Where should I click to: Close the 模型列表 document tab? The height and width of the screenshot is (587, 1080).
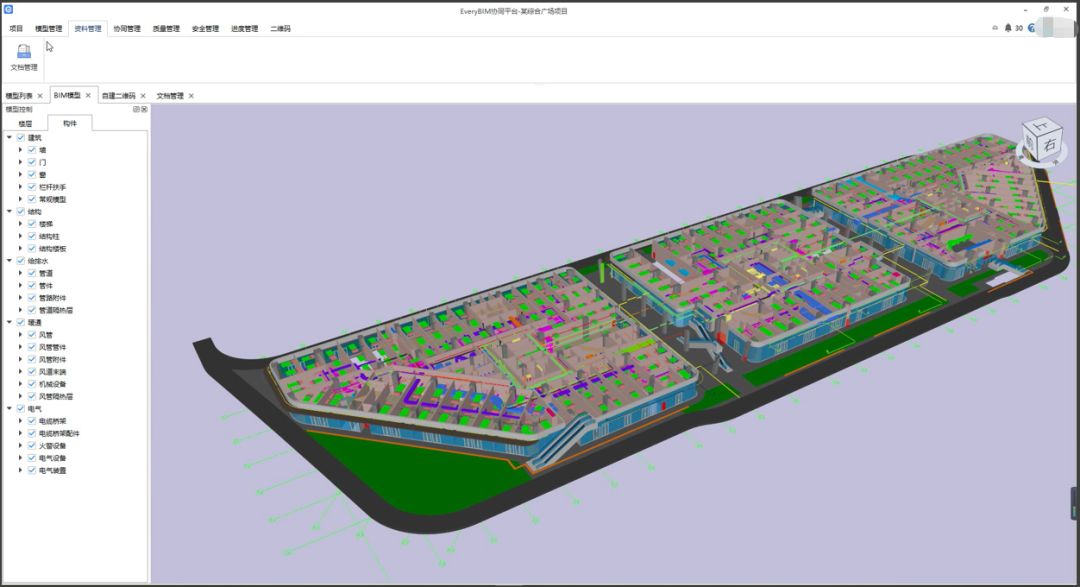point(40,96)
